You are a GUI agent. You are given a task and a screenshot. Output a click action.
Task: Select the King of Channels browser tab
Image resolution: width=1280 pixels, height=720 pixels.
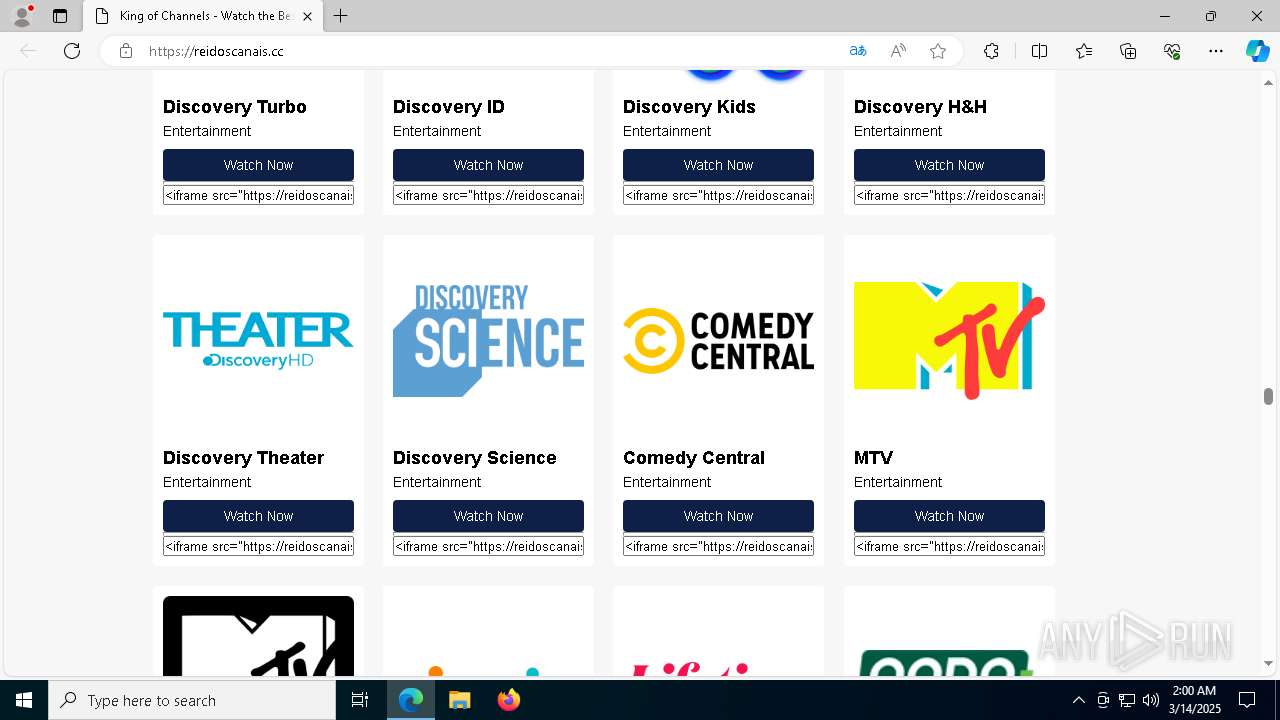click(x=203, y=16)
